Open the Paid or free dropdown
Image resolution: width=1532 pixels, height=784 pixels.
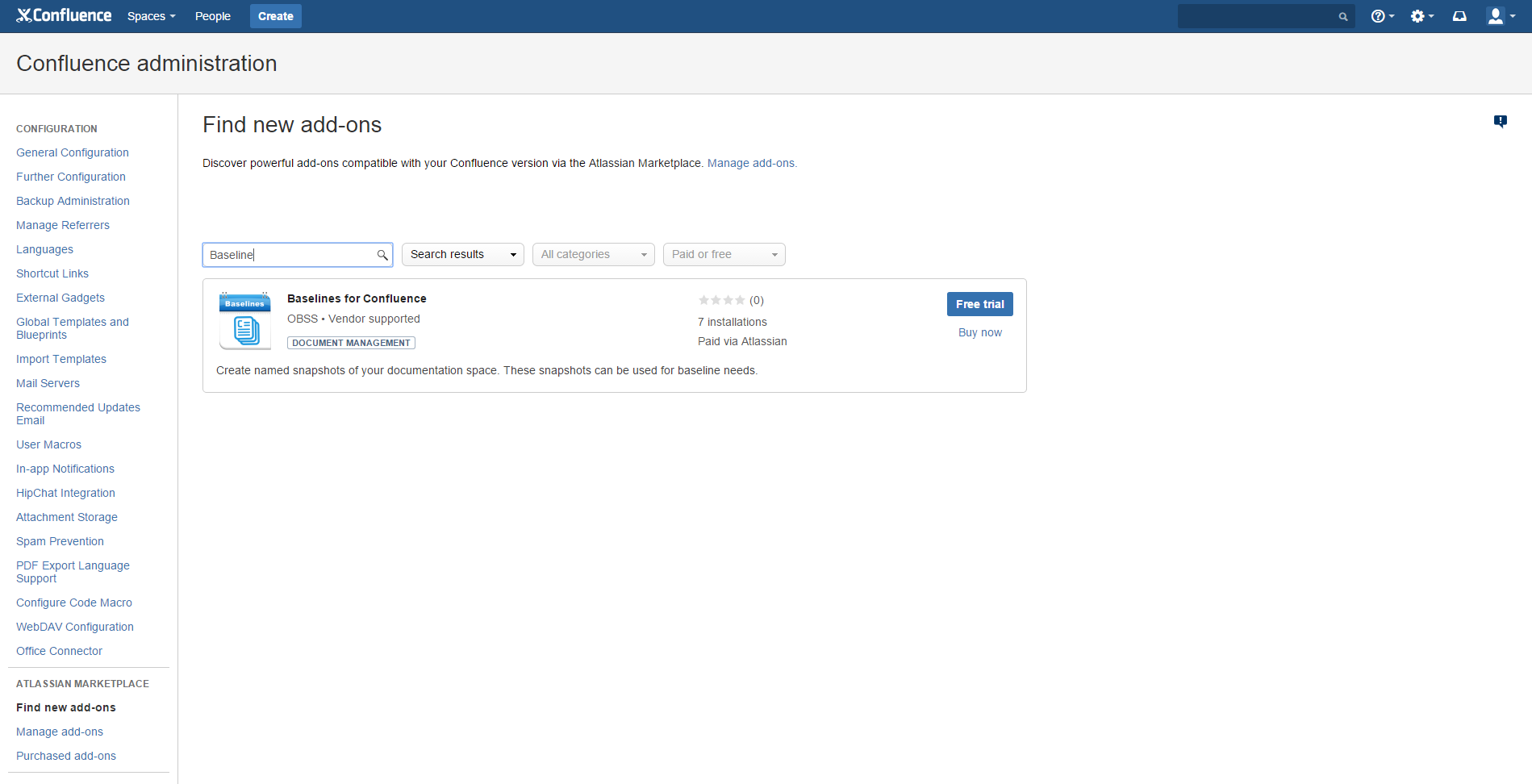[724, 255]
